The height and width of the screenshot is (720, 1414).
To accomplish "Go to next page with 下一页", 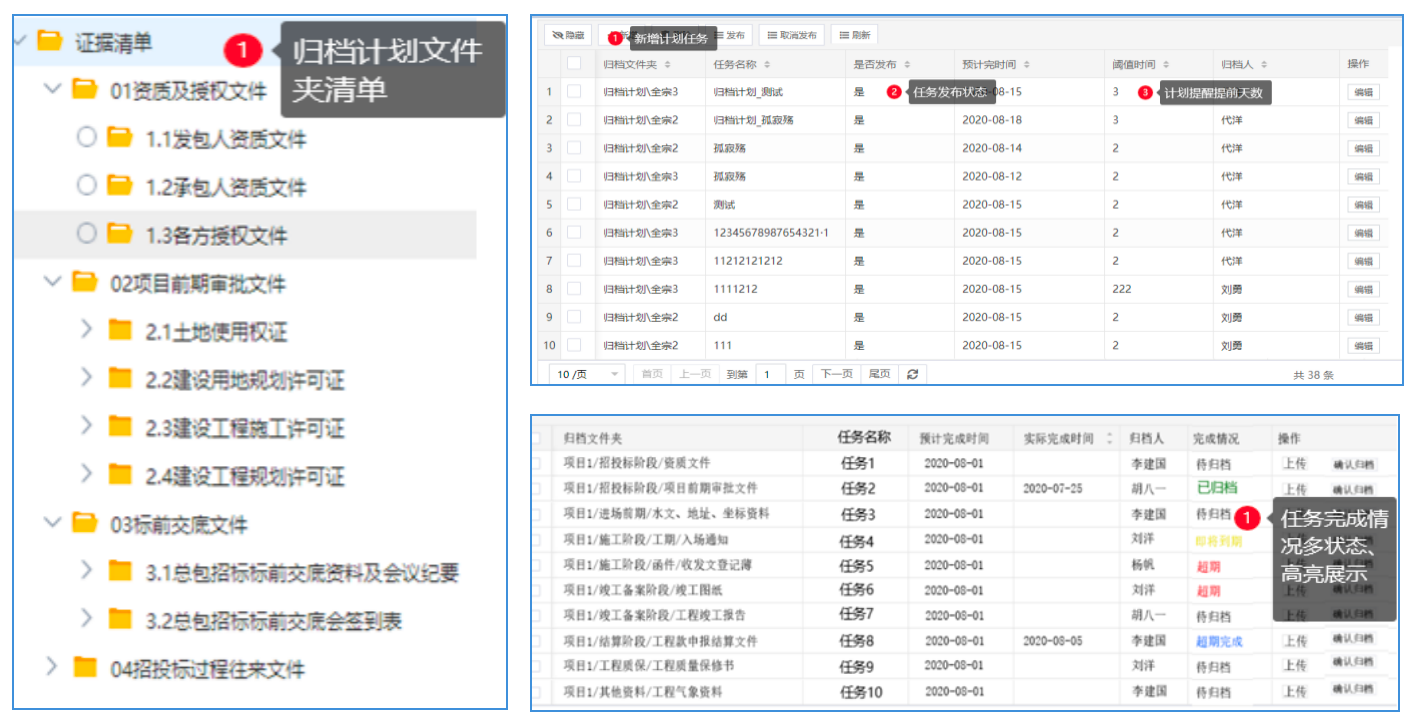I will pos(836,374).
